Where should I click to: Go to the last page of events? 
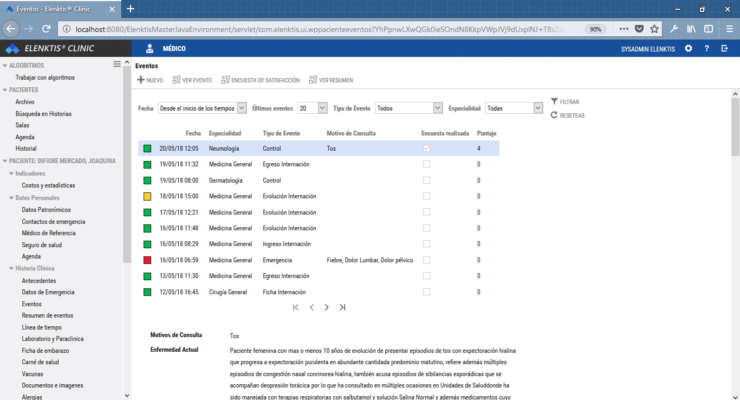pyautogui.click(x=343, y=307)
